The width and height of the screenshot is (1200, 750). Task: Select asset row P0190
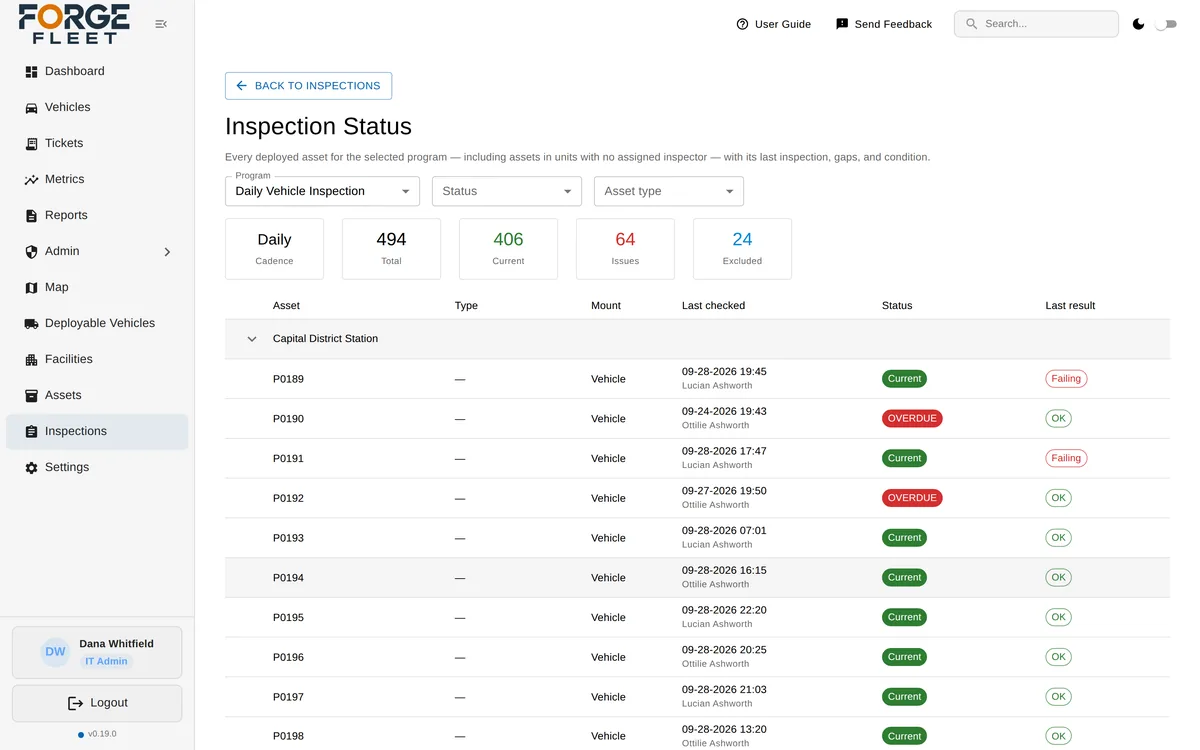[x=697, y=419]
